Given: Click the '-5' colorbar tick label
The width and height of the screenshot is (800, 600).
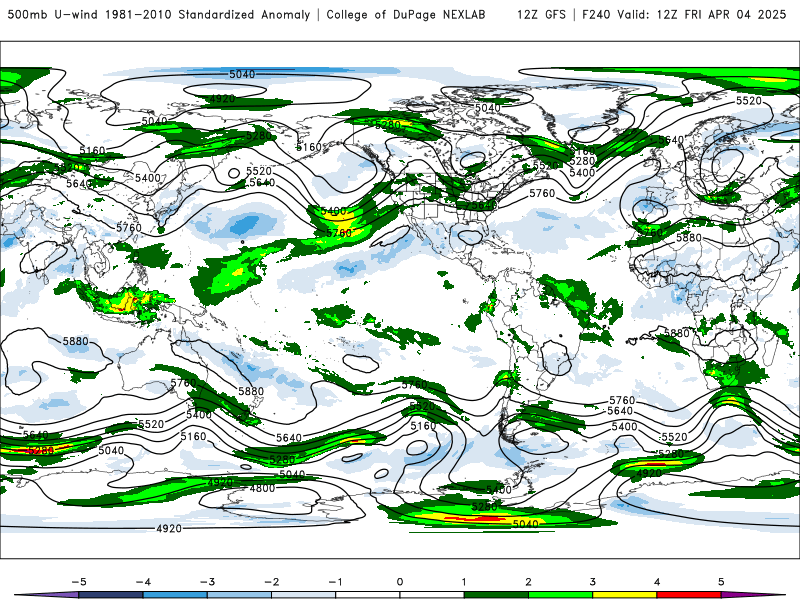Looking at the screenshot, I should pos(79,582).
